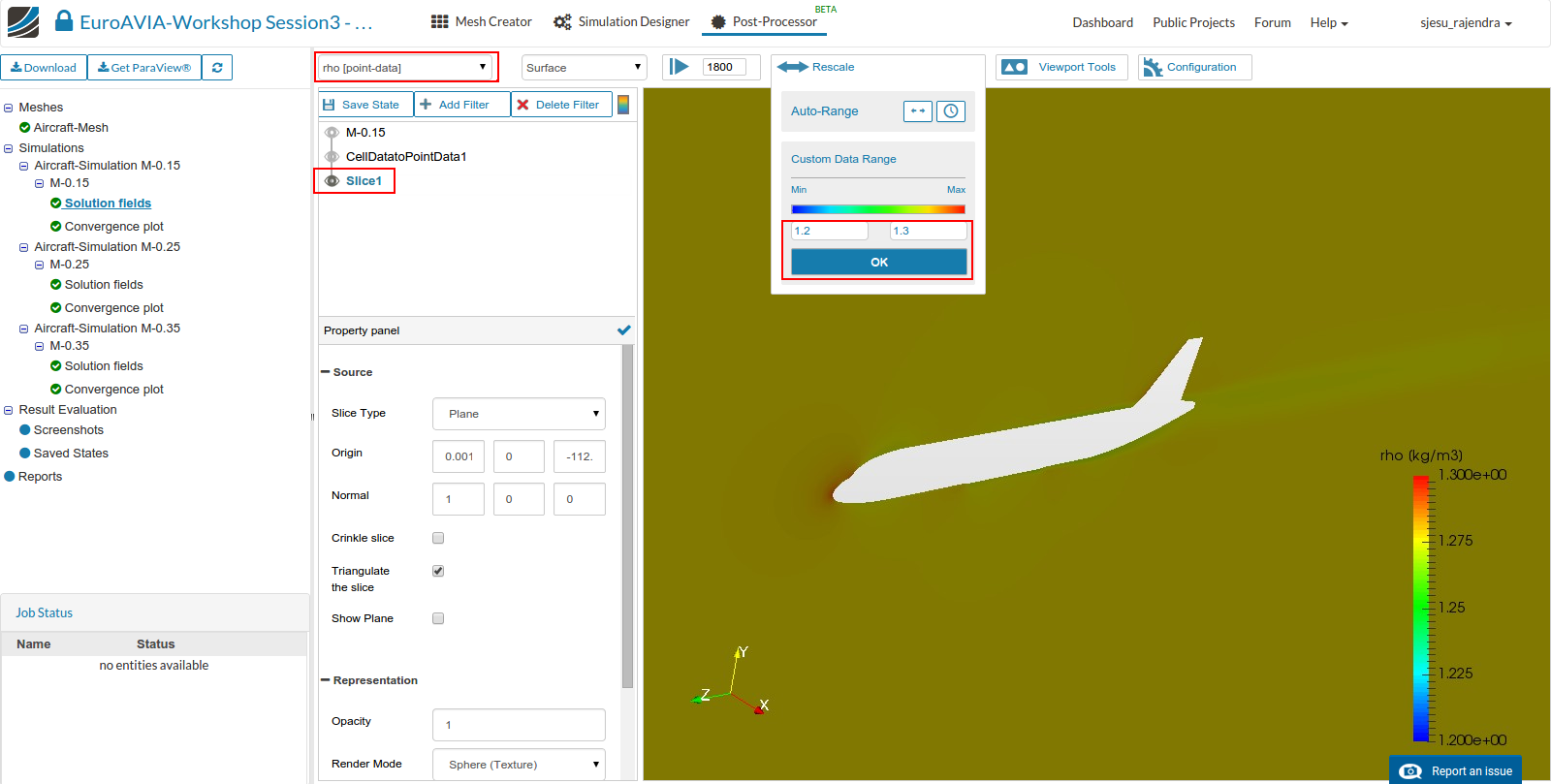Screen dimensions: 1551x784
Task: Click the Delete Filter button
Action: point(561,105)
